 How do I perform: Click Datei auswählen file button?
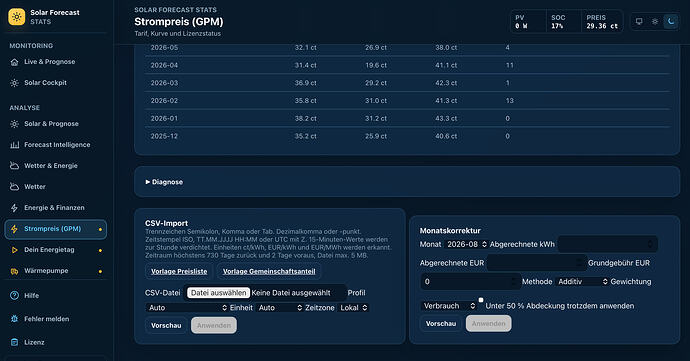(219, 293)
